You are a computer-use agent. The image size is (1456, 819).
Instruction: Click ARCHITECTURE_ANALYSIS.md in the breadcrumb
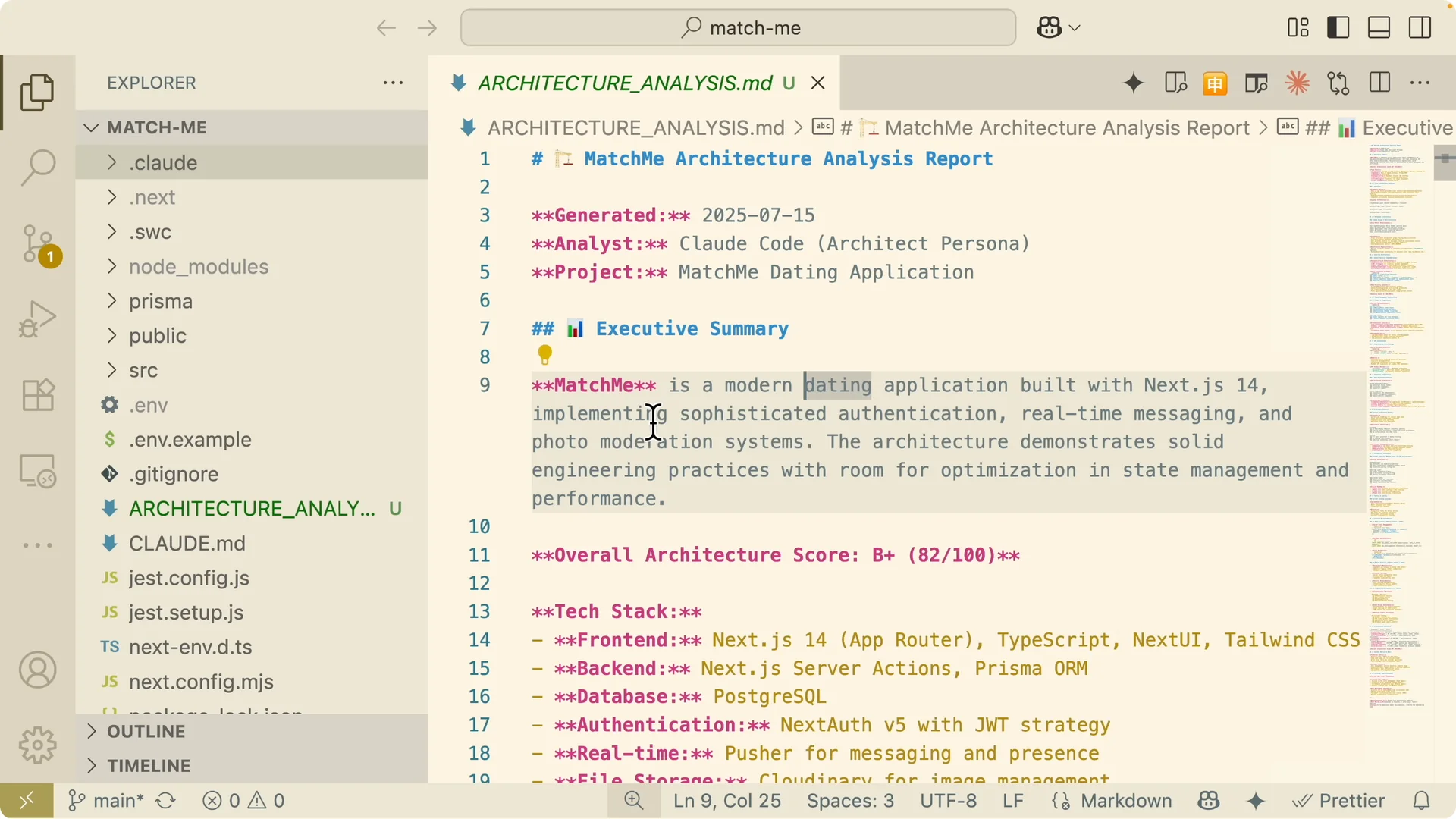635,128
